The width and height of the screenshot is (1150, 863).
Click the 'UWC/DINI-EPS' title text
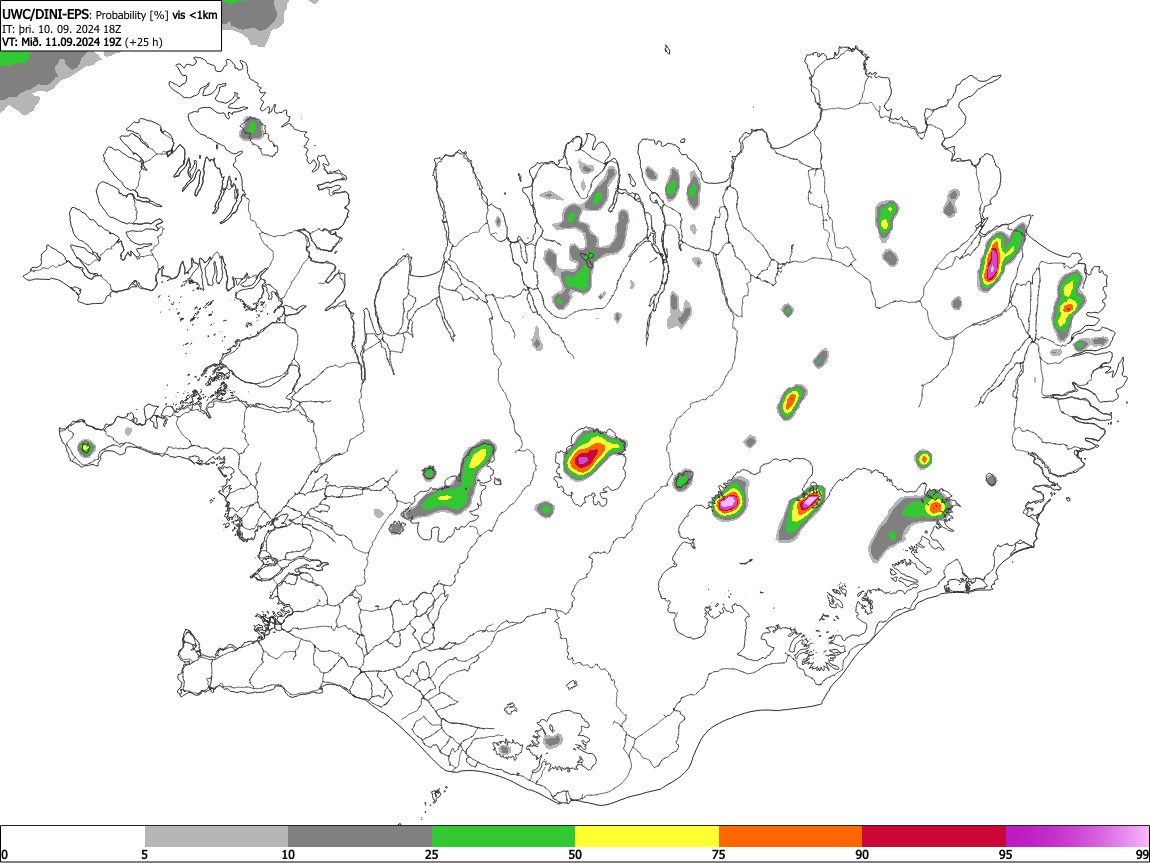click(x=45, y=15)
